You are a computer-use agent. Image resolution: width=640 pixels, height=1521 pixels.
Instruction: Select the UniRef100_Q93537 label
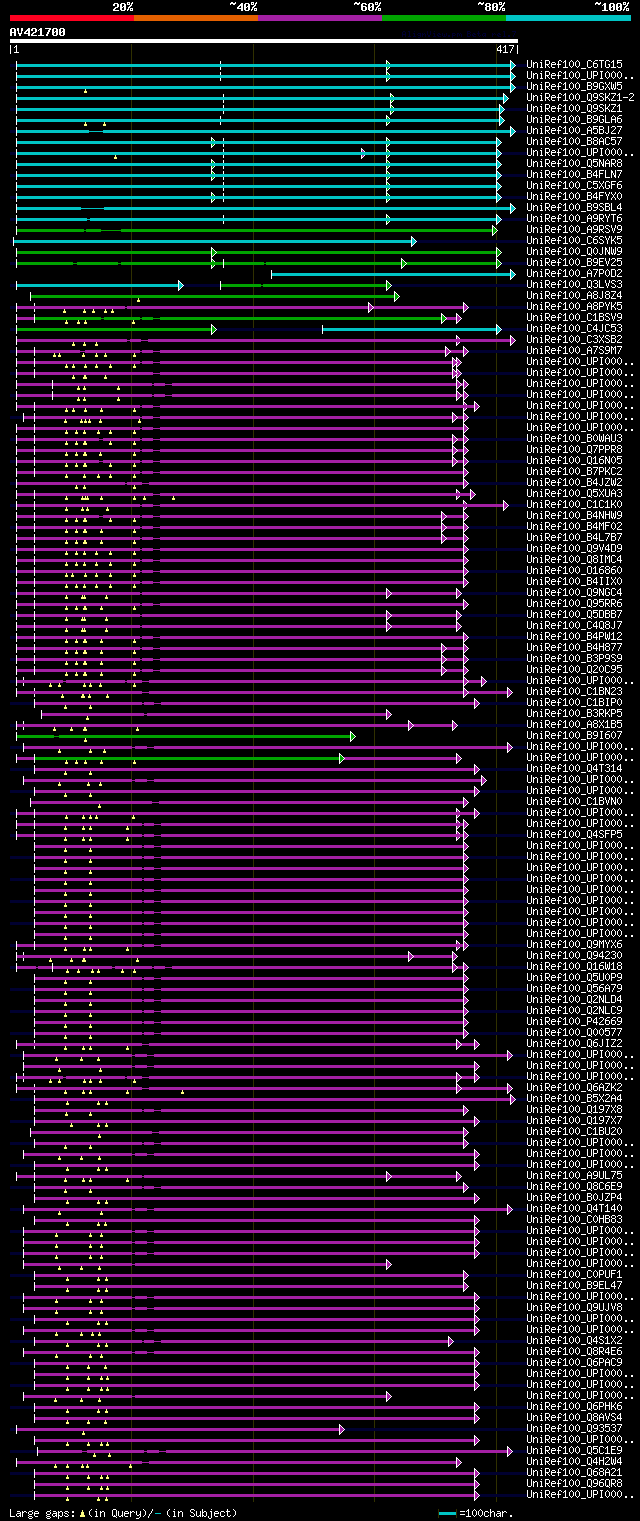pos(573,1428)
